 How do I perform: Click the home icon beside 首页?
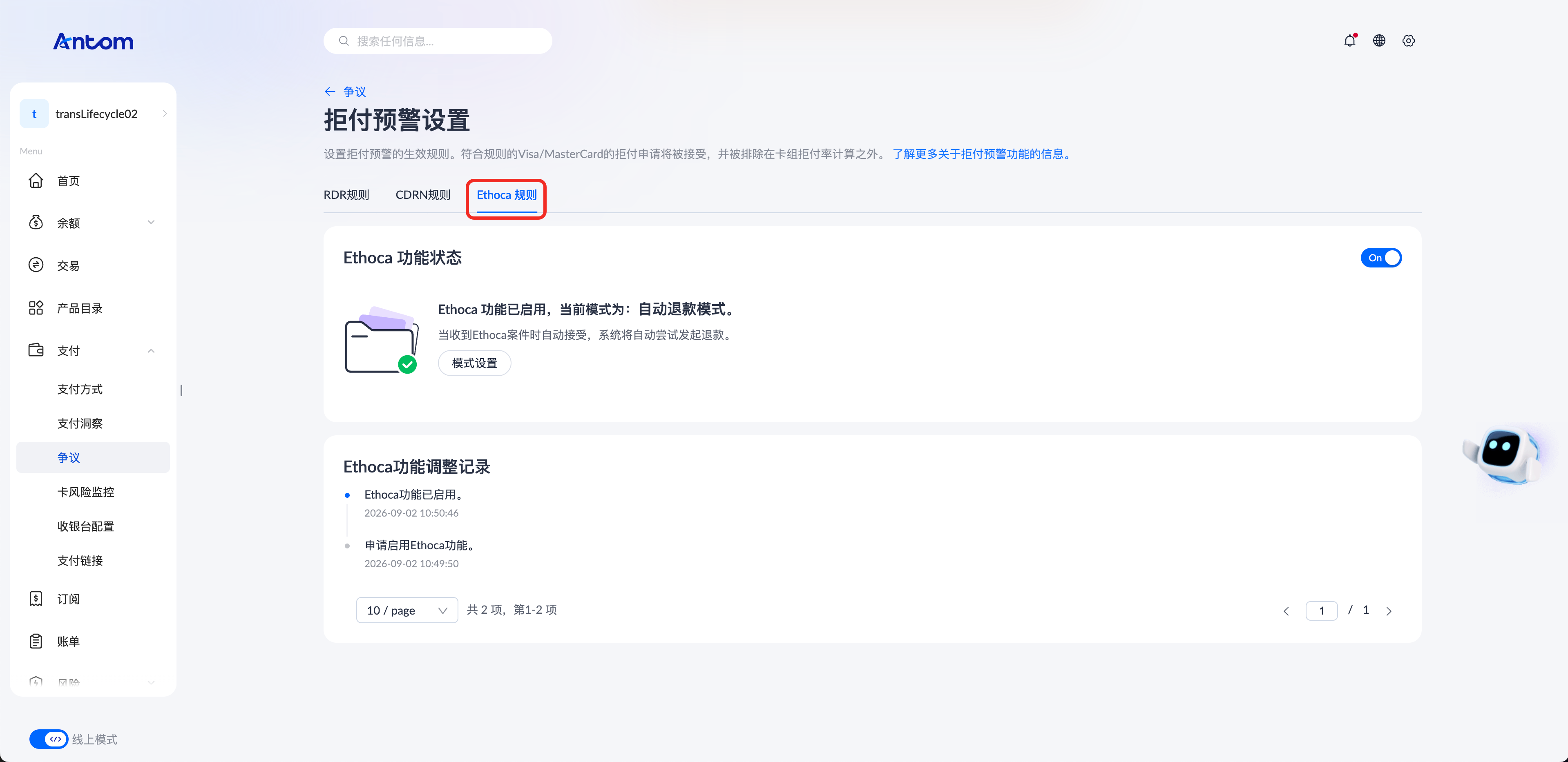[36, 181]
